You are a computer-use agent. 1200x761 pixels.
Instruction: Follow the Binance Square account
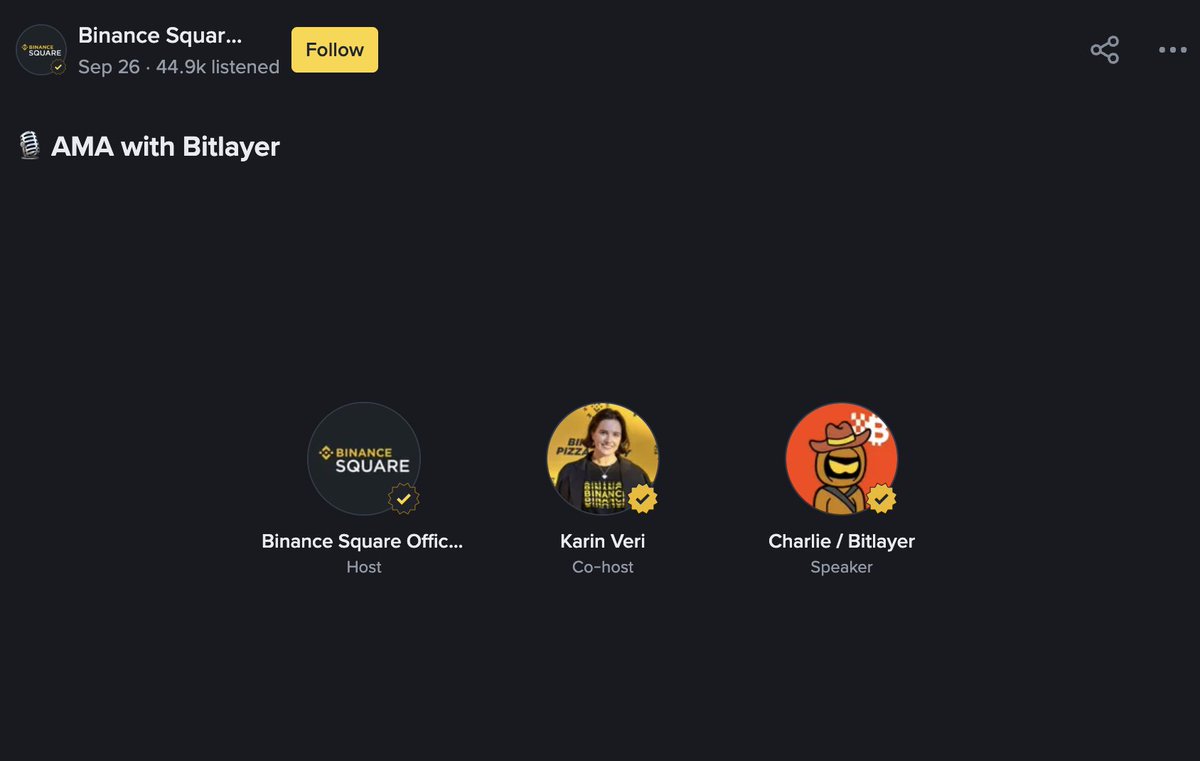click(x=335, y=50)
